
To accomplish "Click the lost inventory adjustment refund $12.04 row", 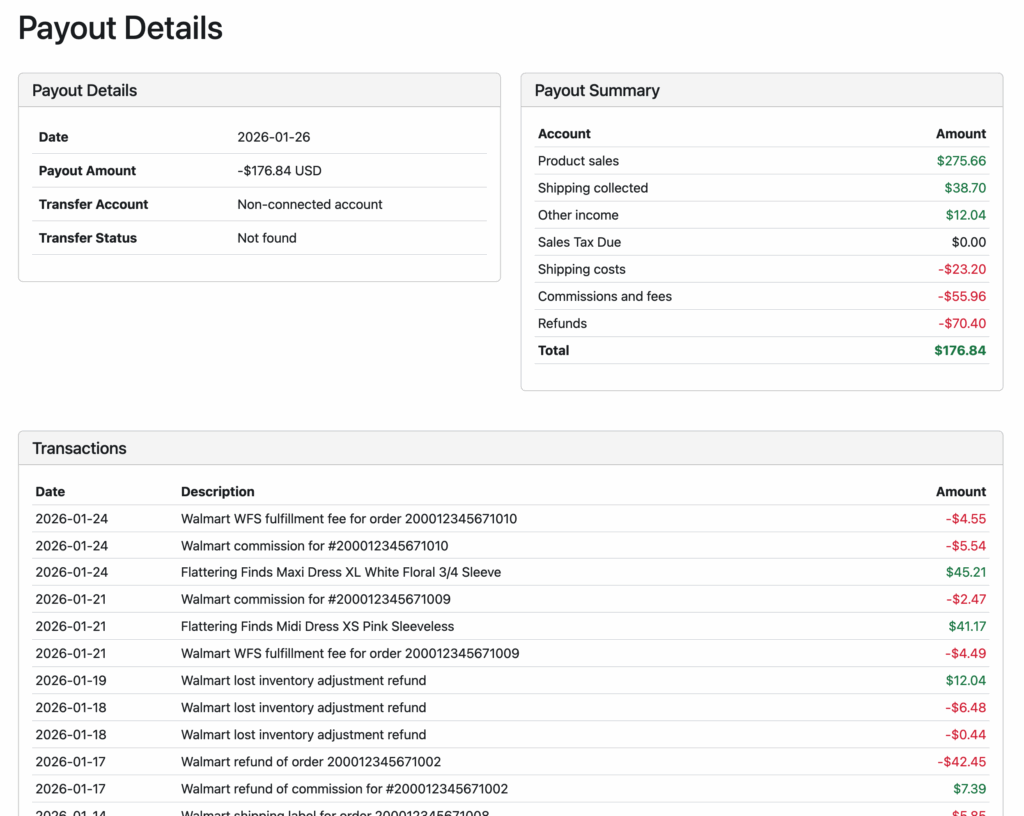I will [303, 680].
